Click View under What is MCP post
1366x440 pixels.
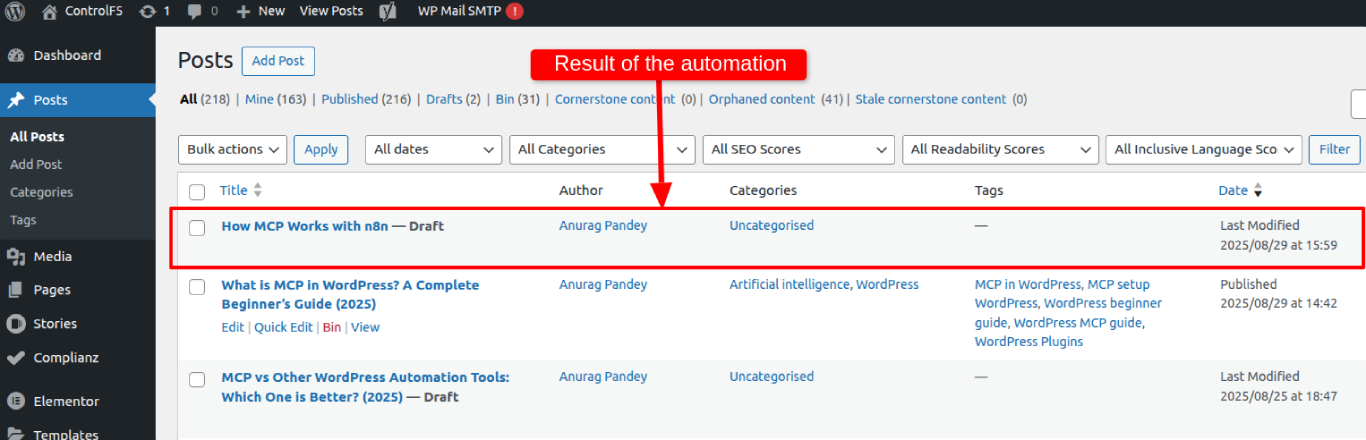pos(365,327)
